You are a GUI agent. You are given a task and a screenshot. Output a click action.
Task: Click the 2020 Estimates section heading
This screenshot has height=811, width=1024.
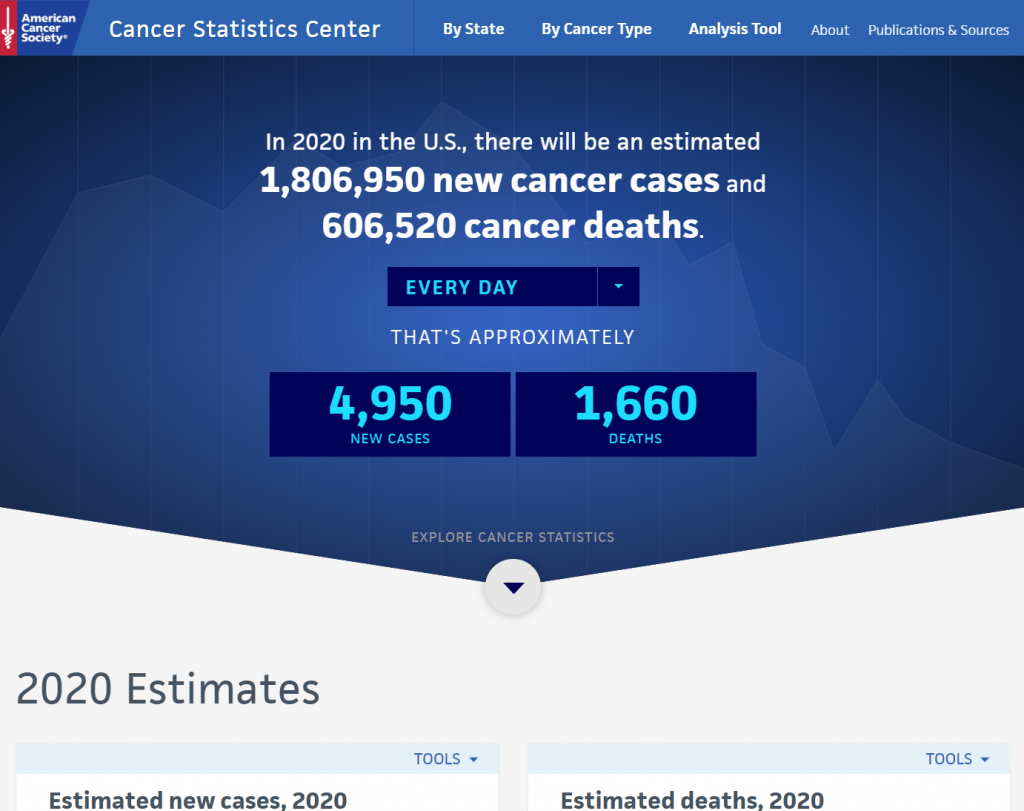pos(168,689)
